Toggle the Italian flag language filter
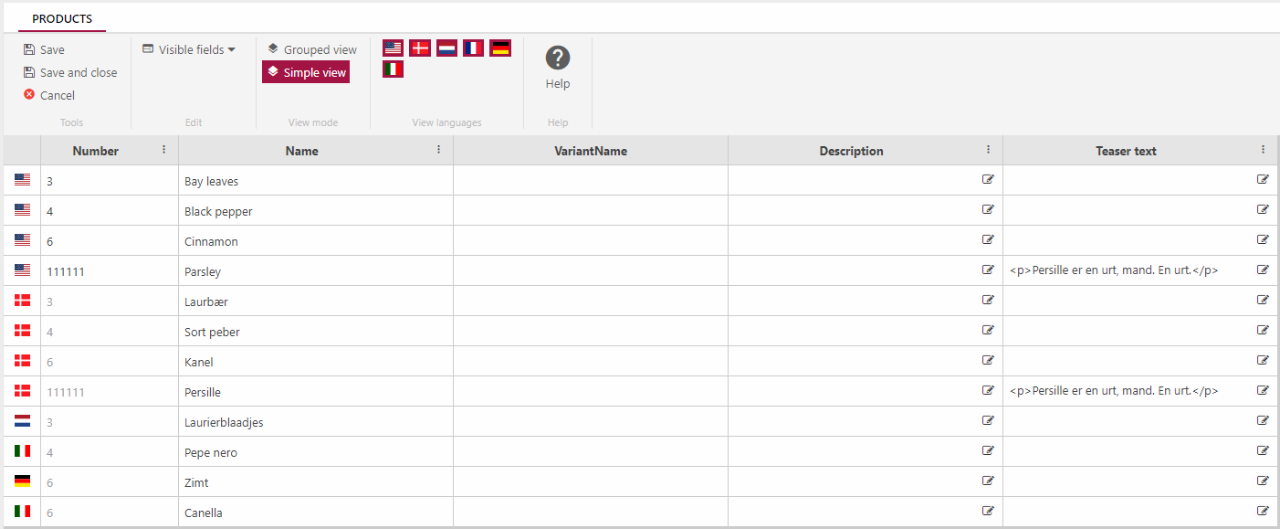Image resolution: width=1280 pixels, height=529 pixels. [x=393, y=69]
